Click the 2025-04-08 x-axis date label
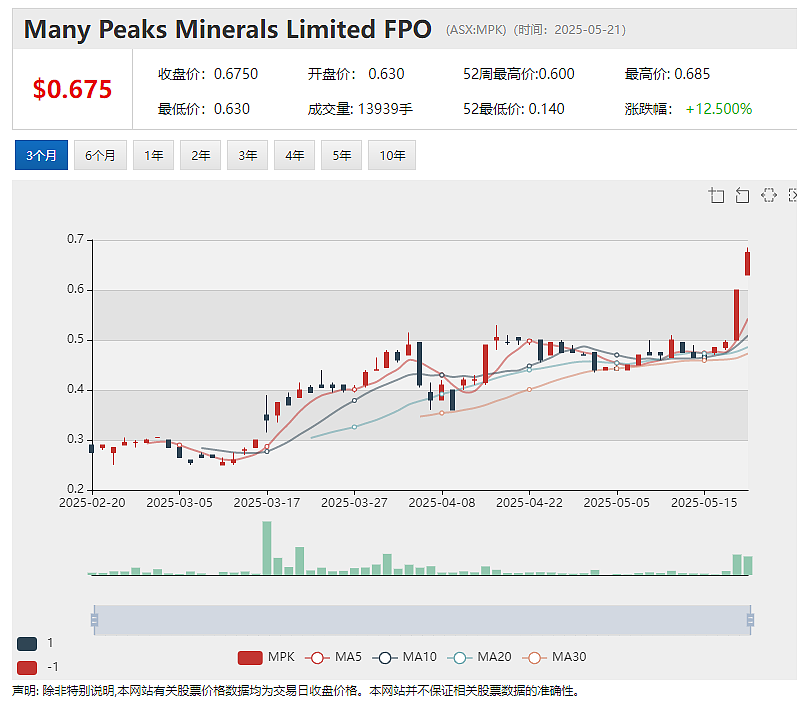This screenshot has height=705, width=811. [442, 503]
